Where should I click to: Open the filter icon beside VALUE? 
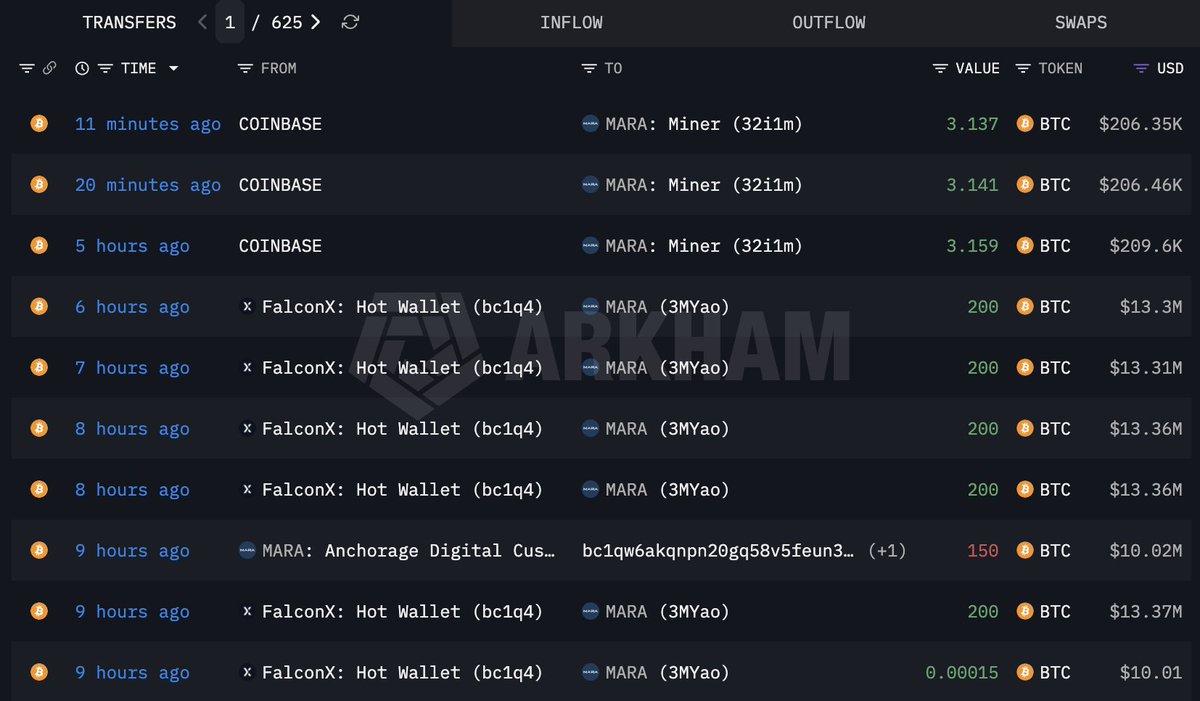point(940,68)
